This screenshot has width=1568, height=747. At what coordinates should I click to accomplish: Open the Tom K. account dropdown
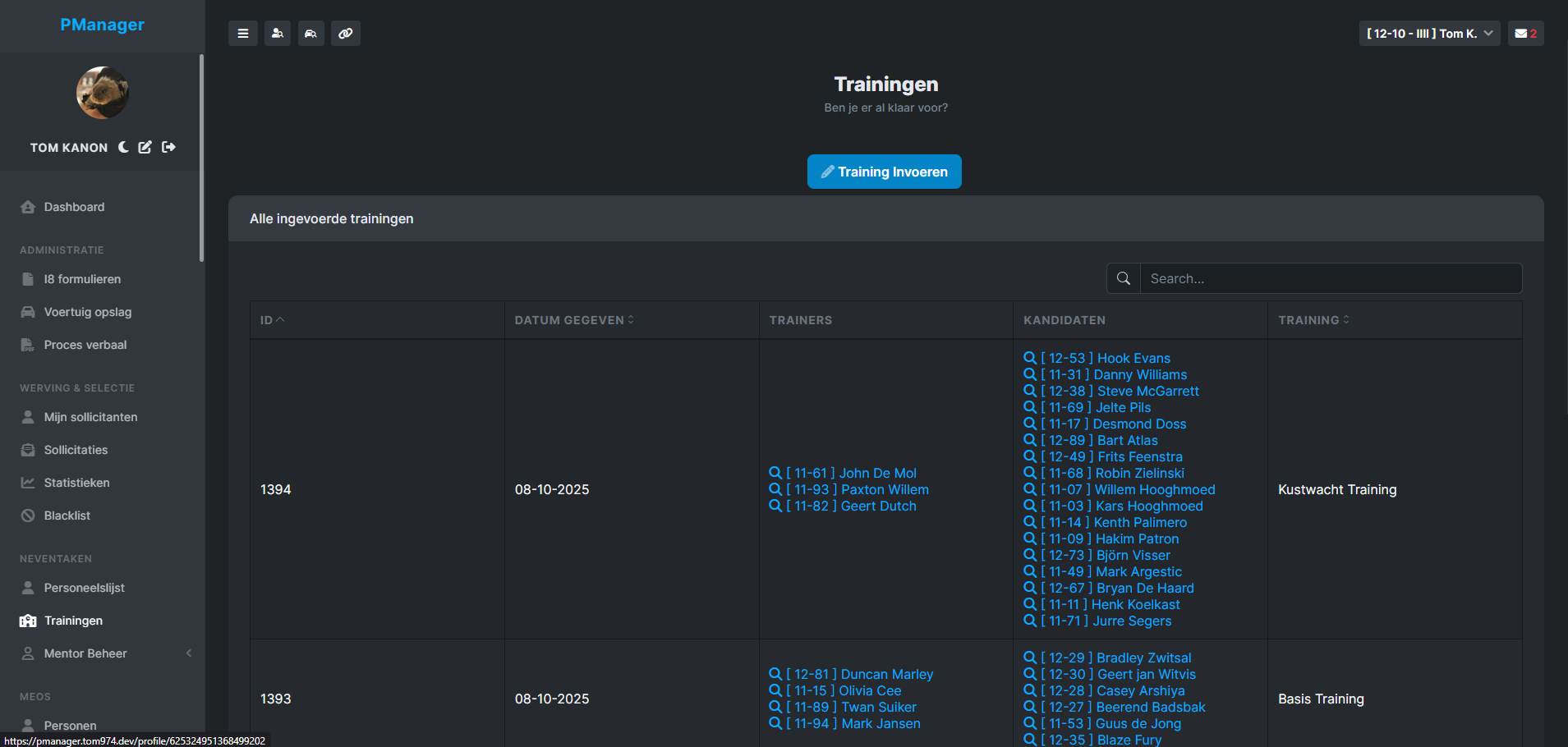[x=1429, y=34]
